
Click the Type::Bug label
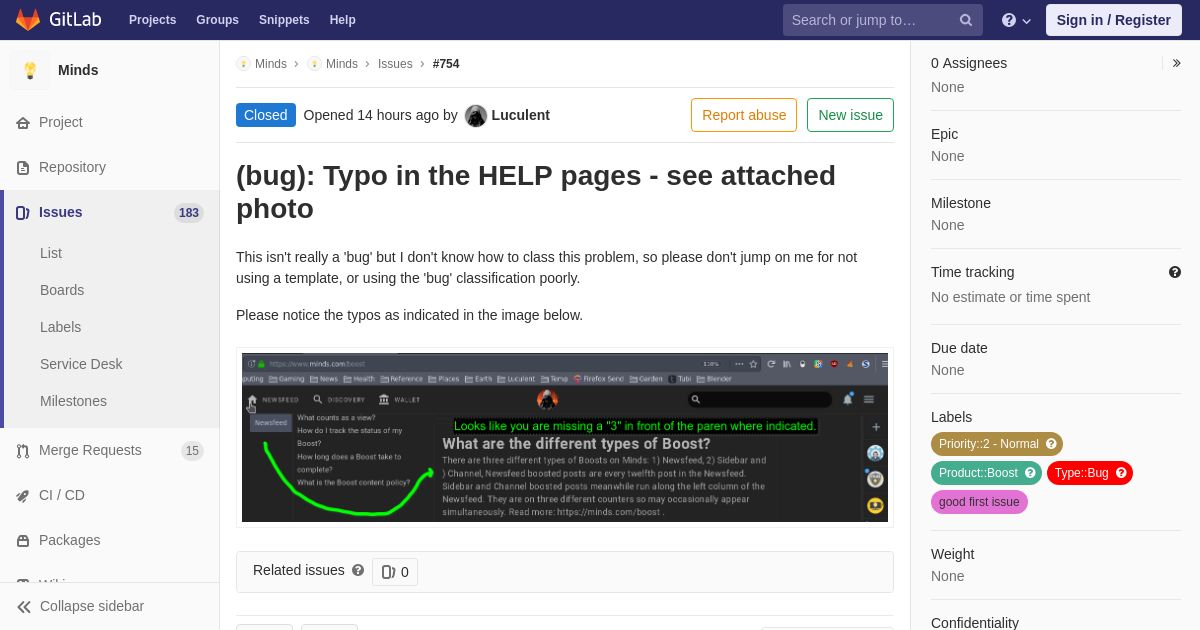click(1081, 473)
